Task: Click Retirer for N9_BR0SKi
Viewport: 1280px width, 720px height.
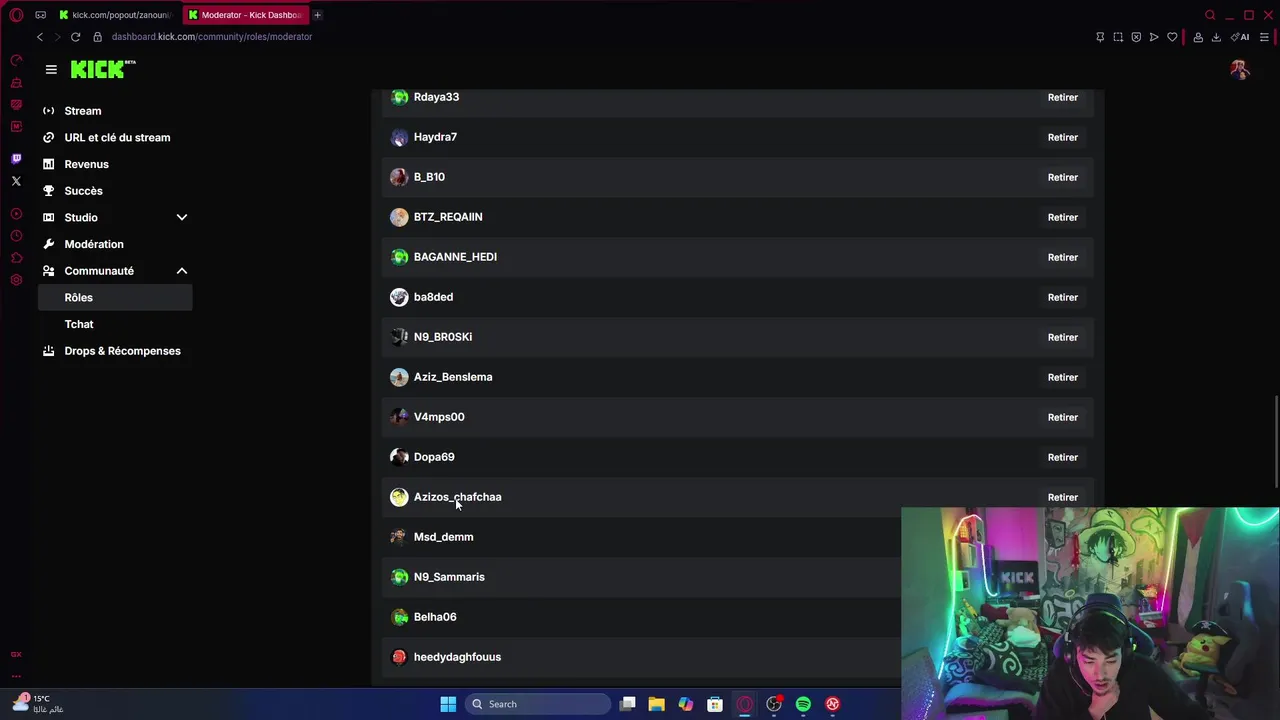Action: coord(1062,337)
